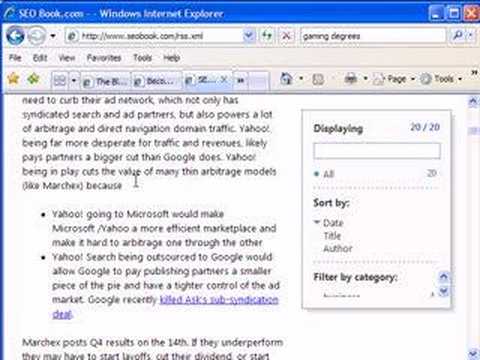The height and width of the screenshot is (360, 480).
Task: Select the All feed items filter
Action: pyautogui.click(x=328, y=174)
